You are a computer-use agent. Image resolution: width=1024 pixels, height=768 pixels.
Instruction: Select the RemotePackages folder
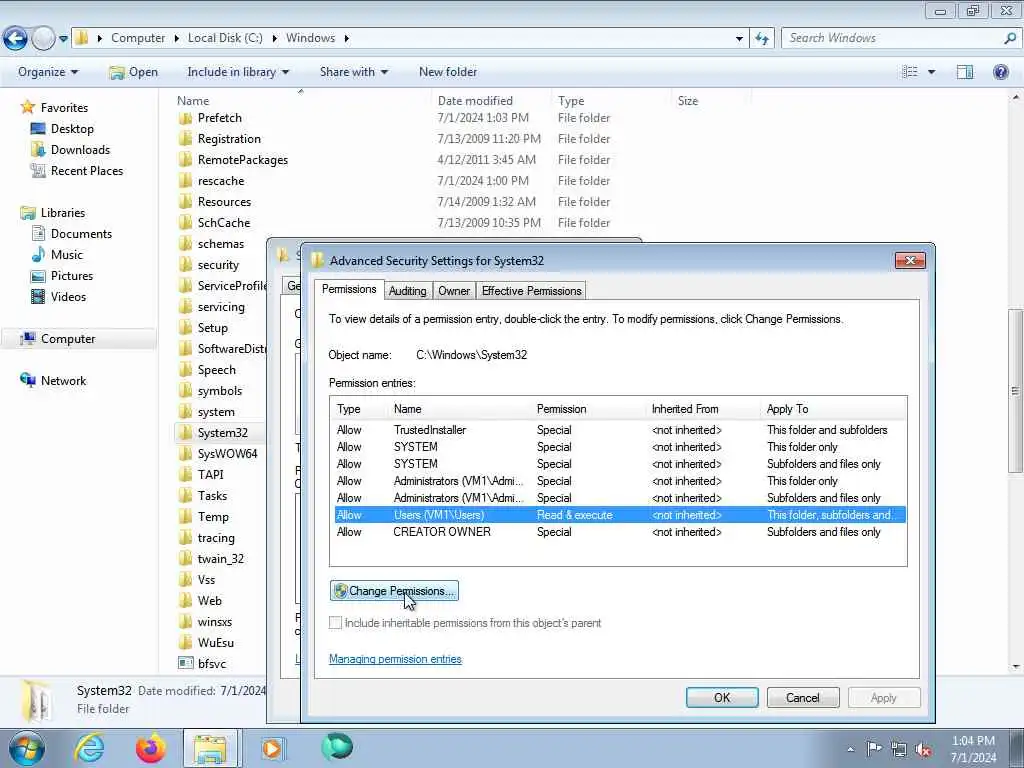click(x=242, y=160)
